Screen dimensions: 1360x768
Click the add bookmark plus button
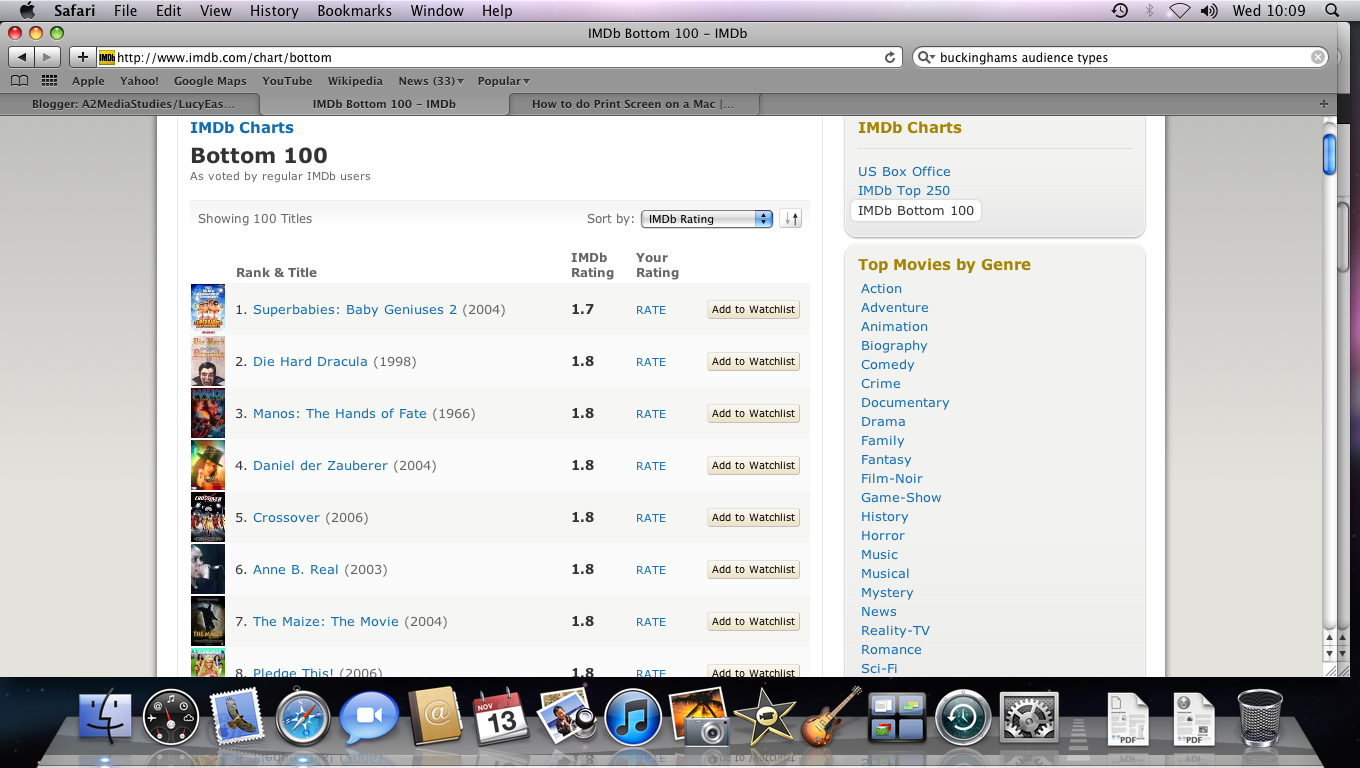click(x=83, y=57)
